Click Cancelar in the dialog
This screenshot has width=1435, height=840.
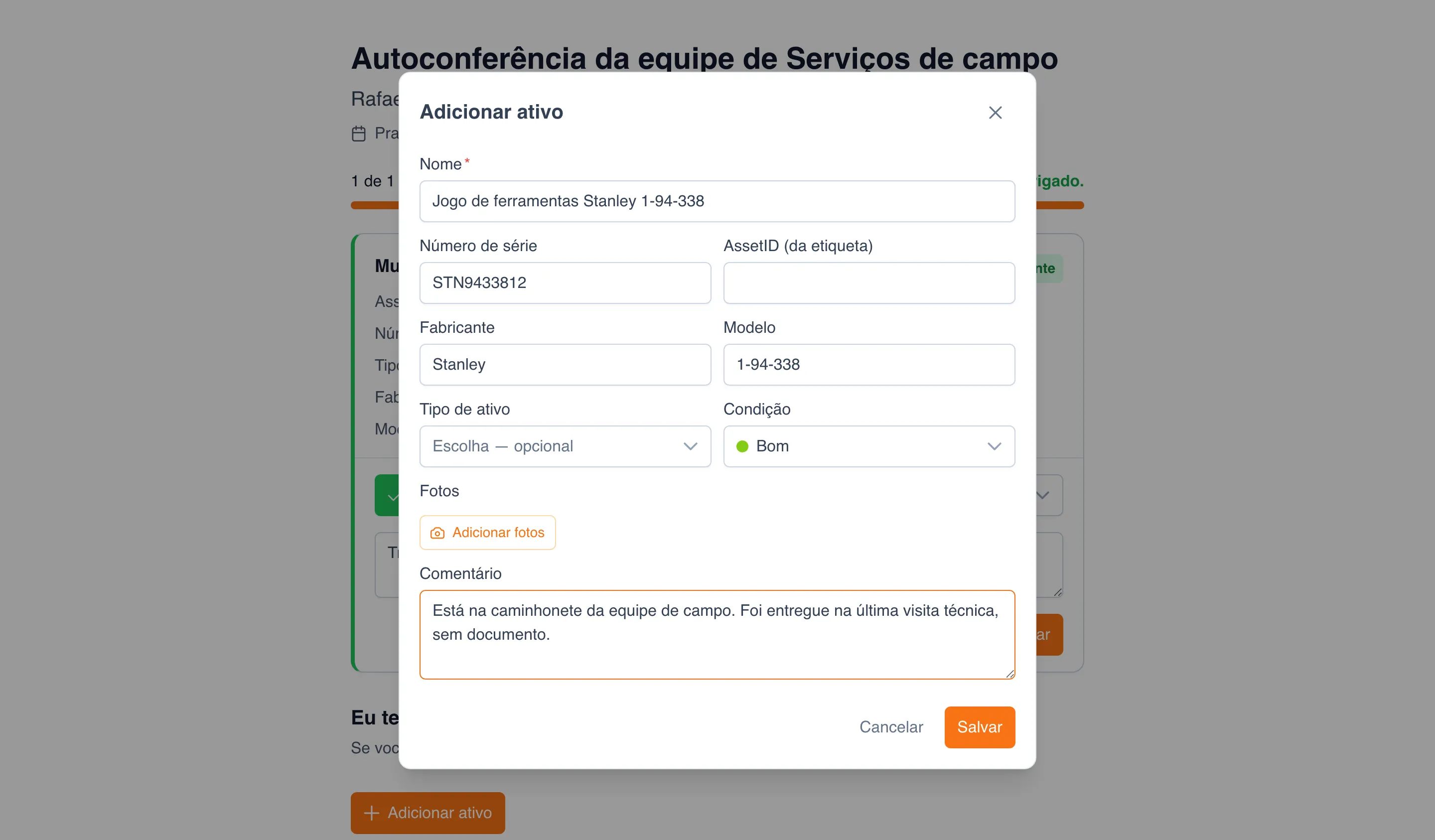click(x=890, y=727)
